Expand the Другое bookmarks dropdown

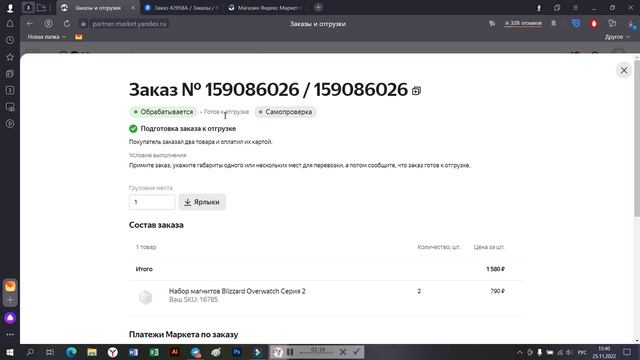click(x=616, y=37)
